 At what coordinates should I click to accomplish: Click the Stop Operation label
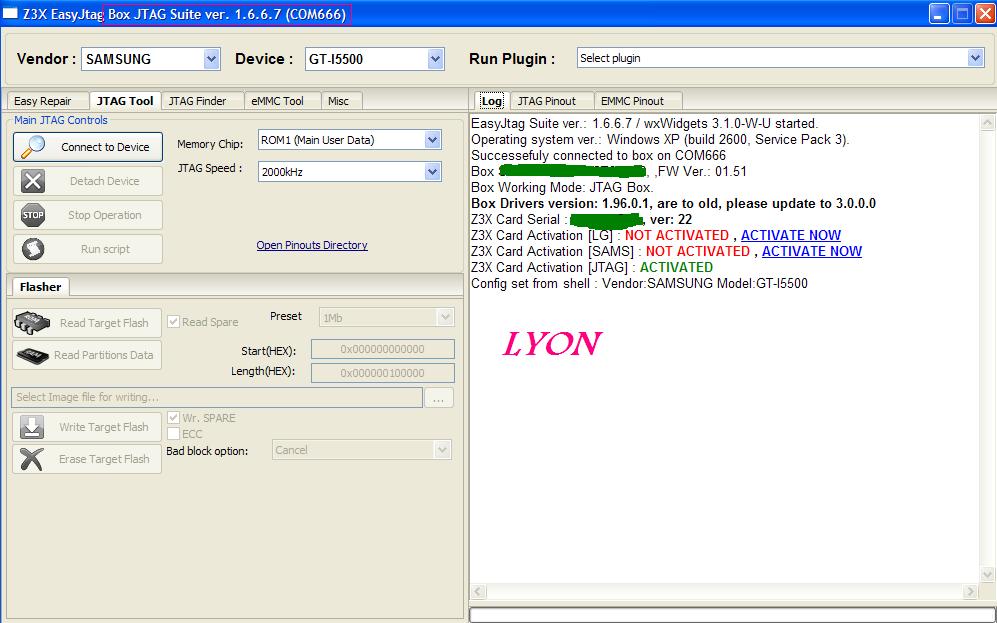pyautogui.click(x=105, y=215)
